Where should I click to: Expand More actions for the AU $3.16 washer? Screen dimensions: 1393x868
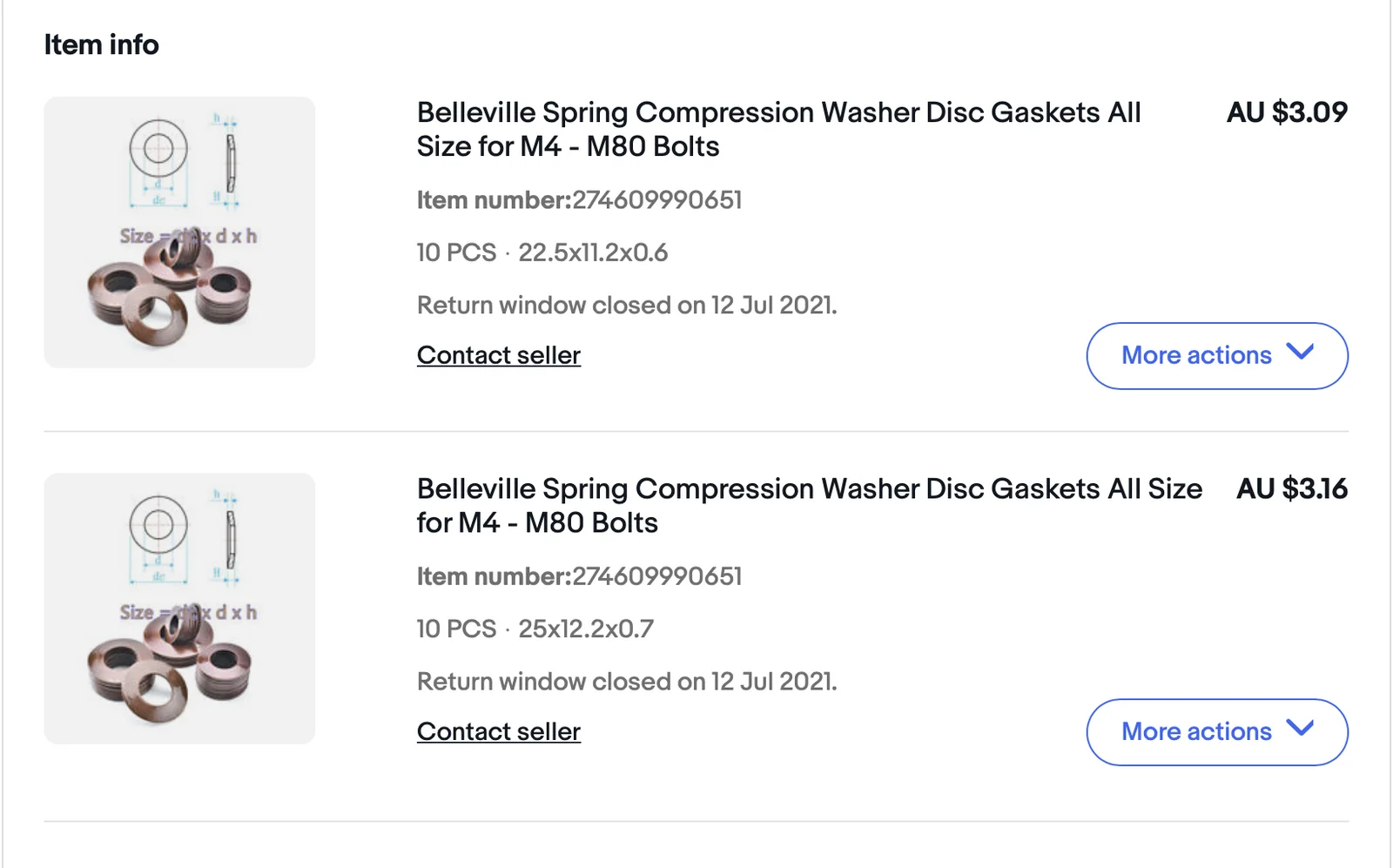1216,732
